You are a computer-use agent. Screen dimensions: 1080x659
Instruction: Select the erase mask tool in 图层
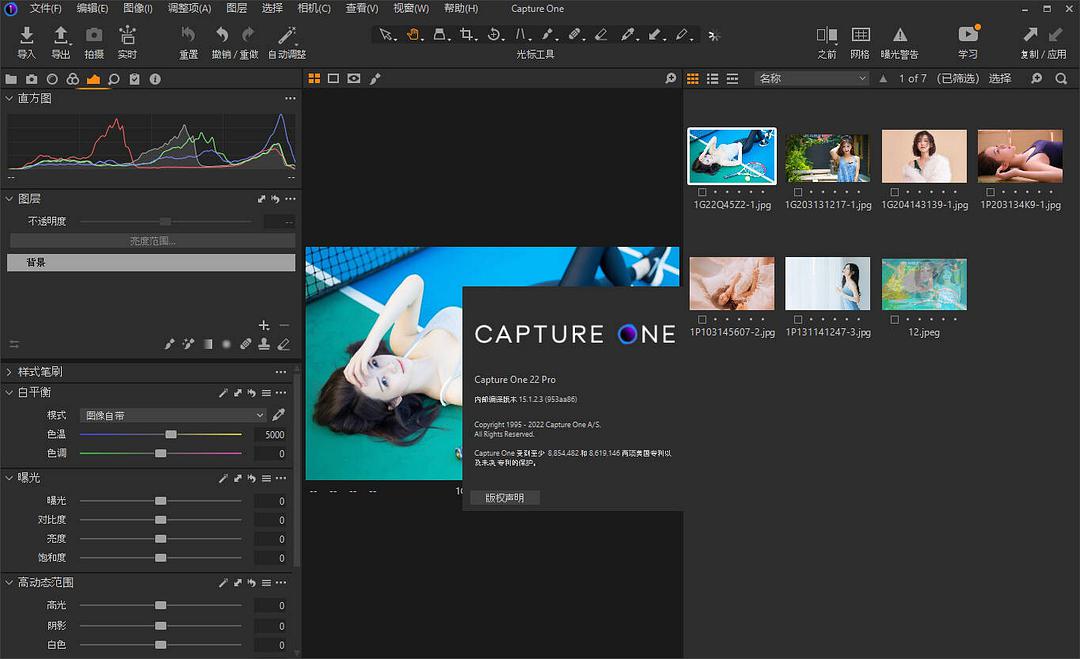[283, 344]
